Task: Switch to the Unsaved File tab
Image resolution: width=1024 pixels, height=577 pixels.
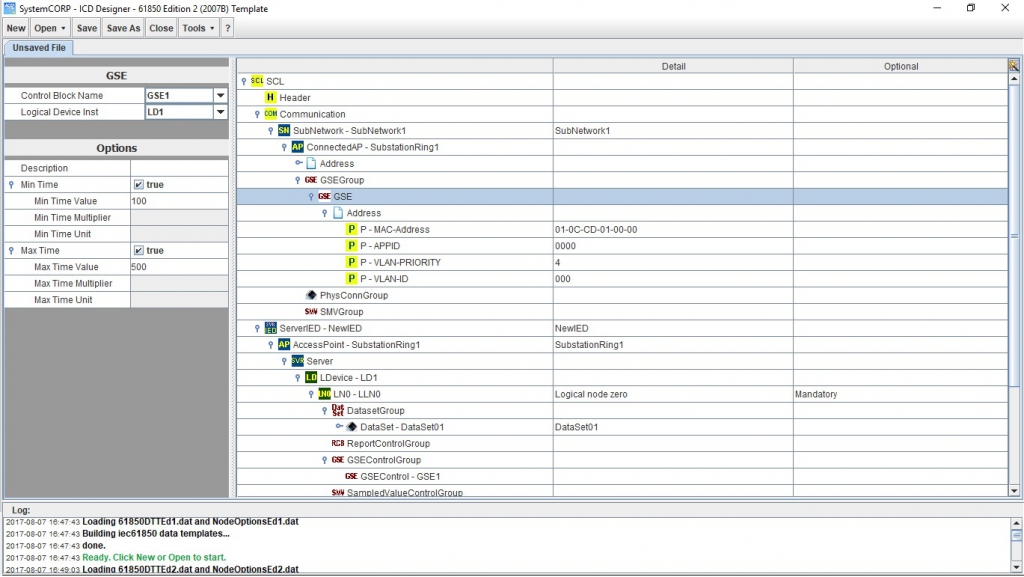Action: point(39,48)
